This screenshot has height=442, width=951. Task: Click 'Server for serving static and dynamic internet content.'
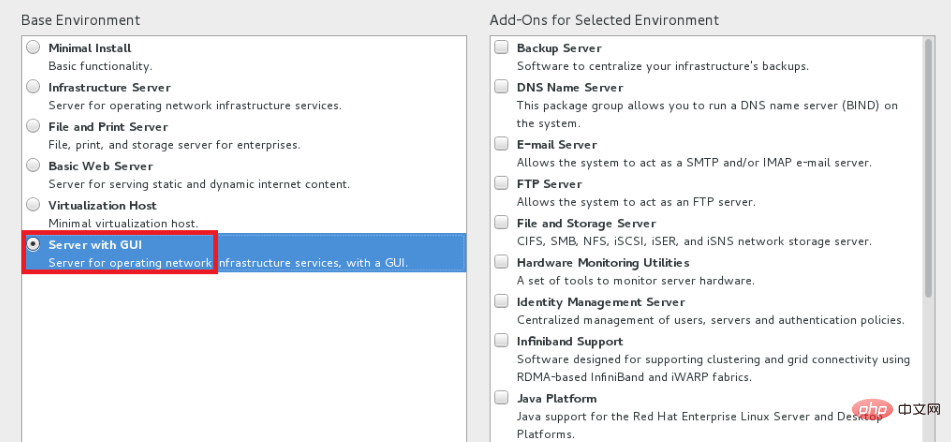(199, 184)
